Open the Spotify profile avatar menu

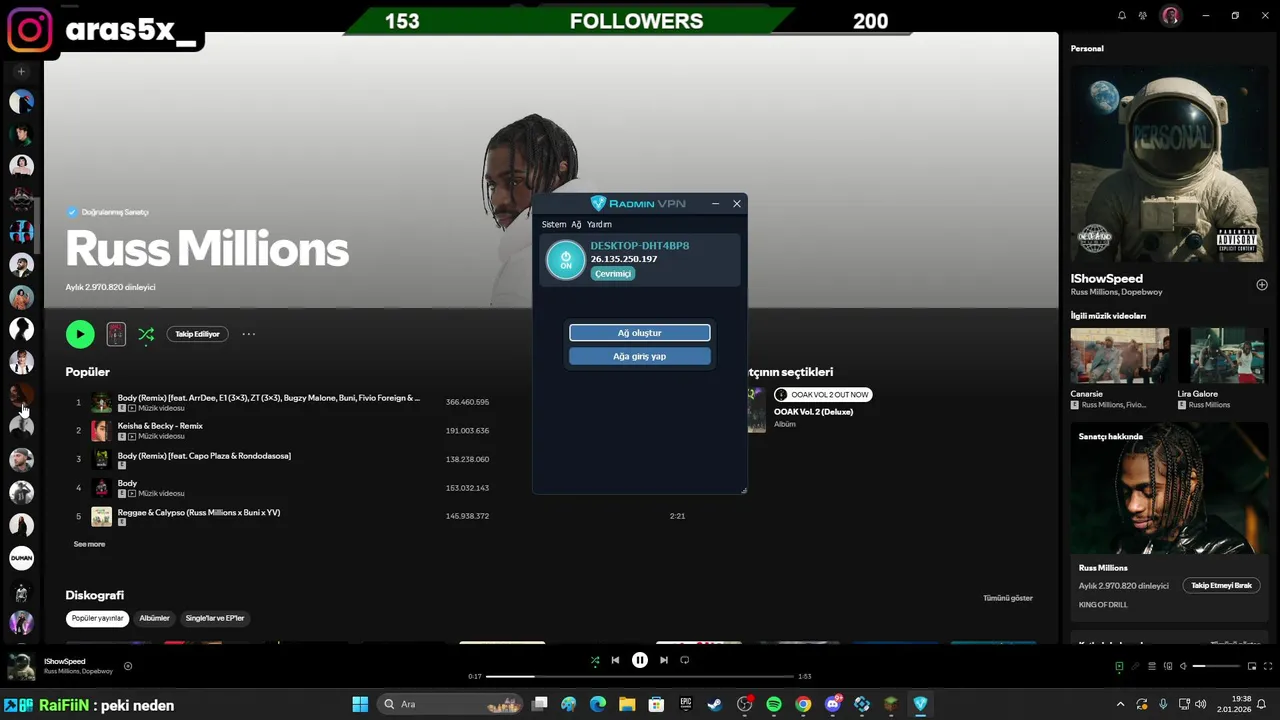pos(1170,16)
